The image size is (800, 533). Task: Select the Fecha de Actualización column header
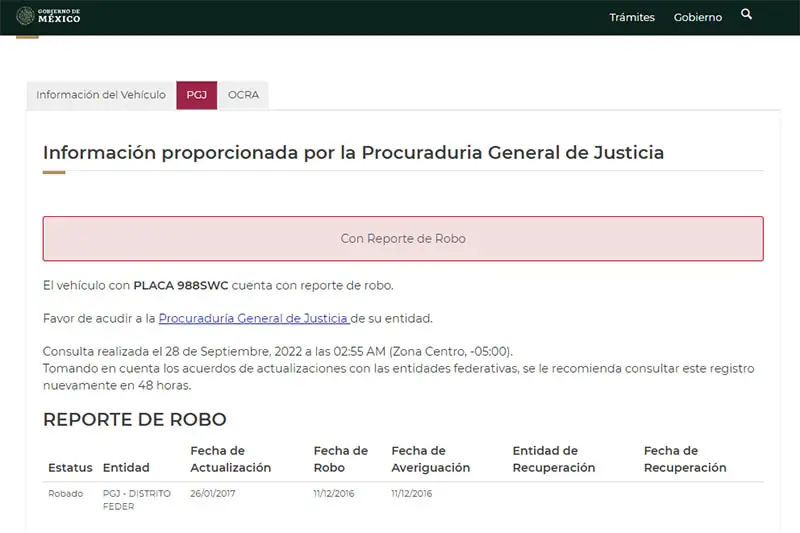click(230, 459)
